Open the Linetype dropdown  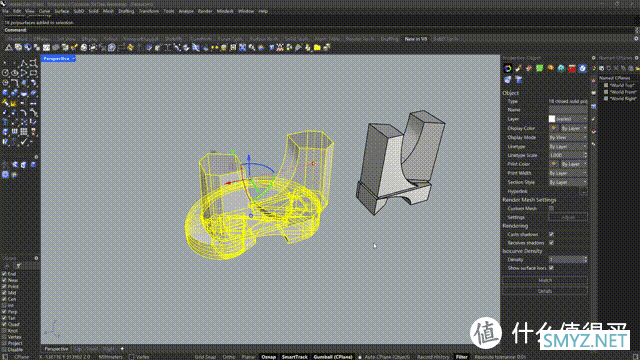tap(568, 147)
